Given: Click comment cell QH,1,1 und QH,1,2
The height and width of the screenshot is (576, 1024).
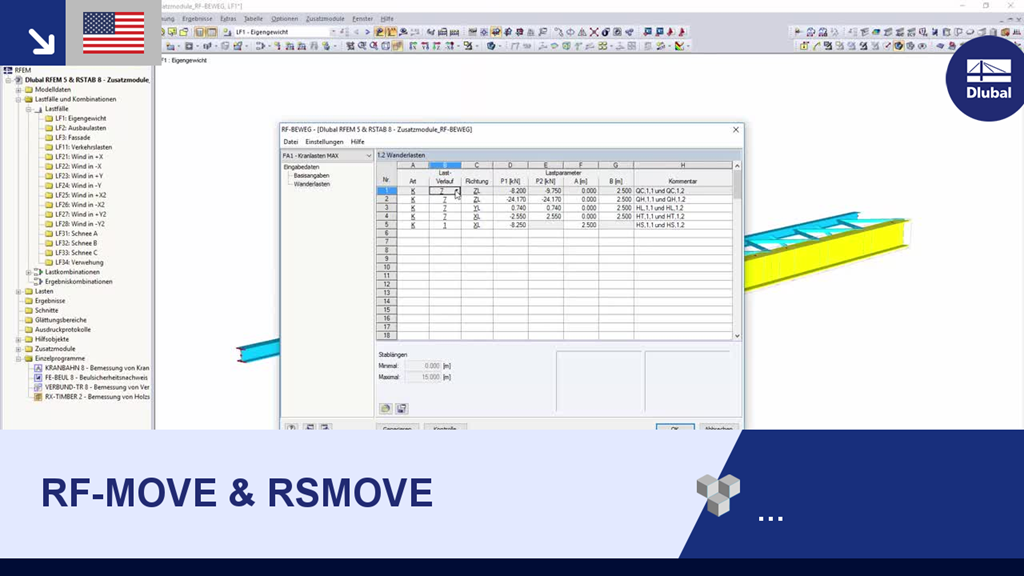Looking at the screenshot, I should click(x=682, y=199).
